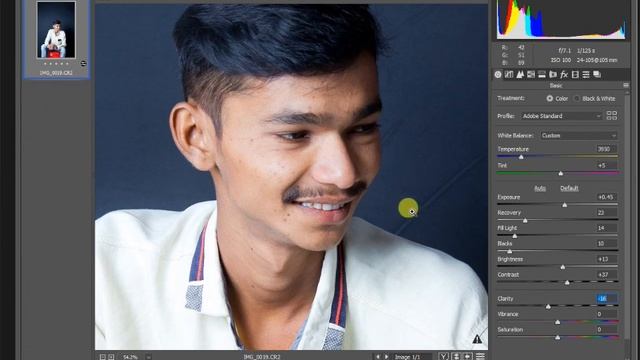The height and width of the screenshot is (360, 640).
Task: Click the Vibrance value field
Action: point(606,314)
